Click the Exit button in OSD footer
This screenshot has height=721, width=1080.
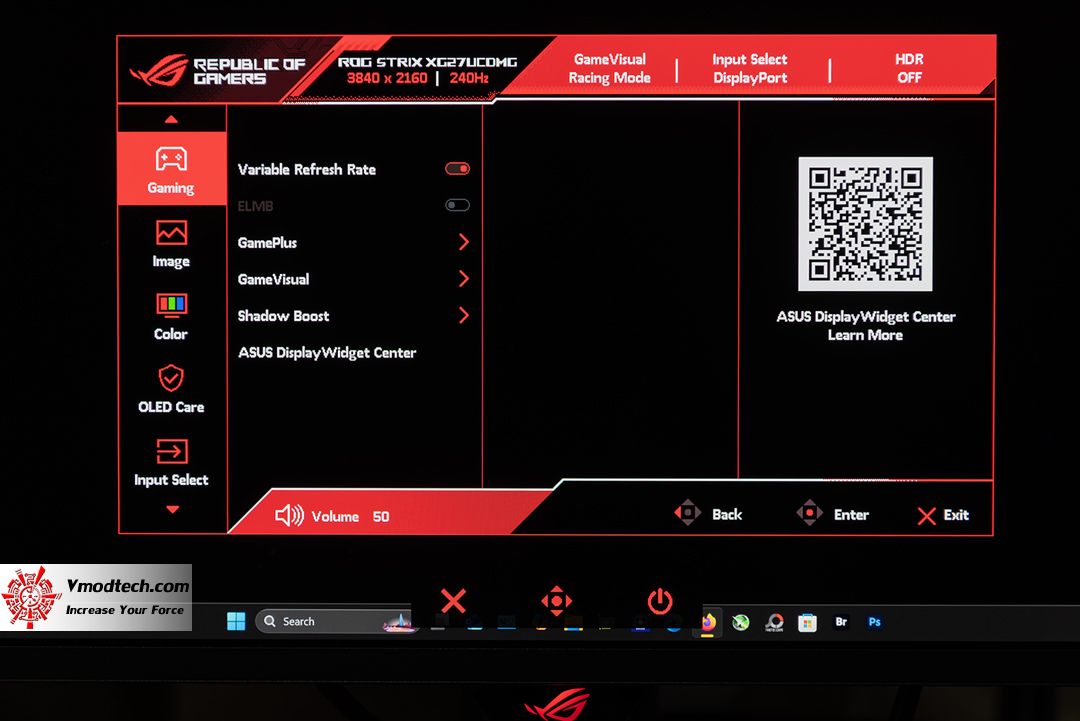[943, 515]
